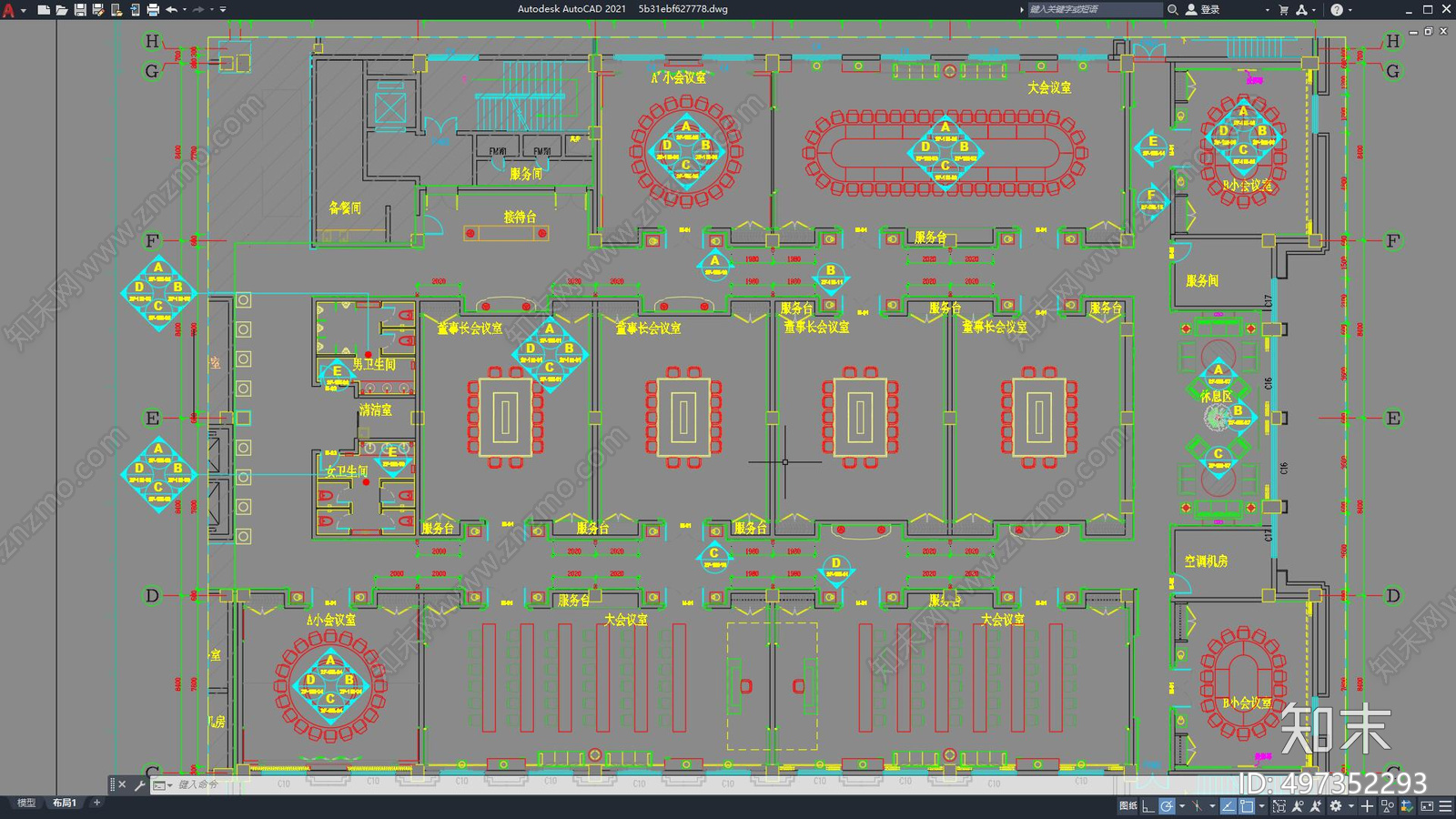
Task: Open the AutoCAD application menu
Action: coord(8,10)
